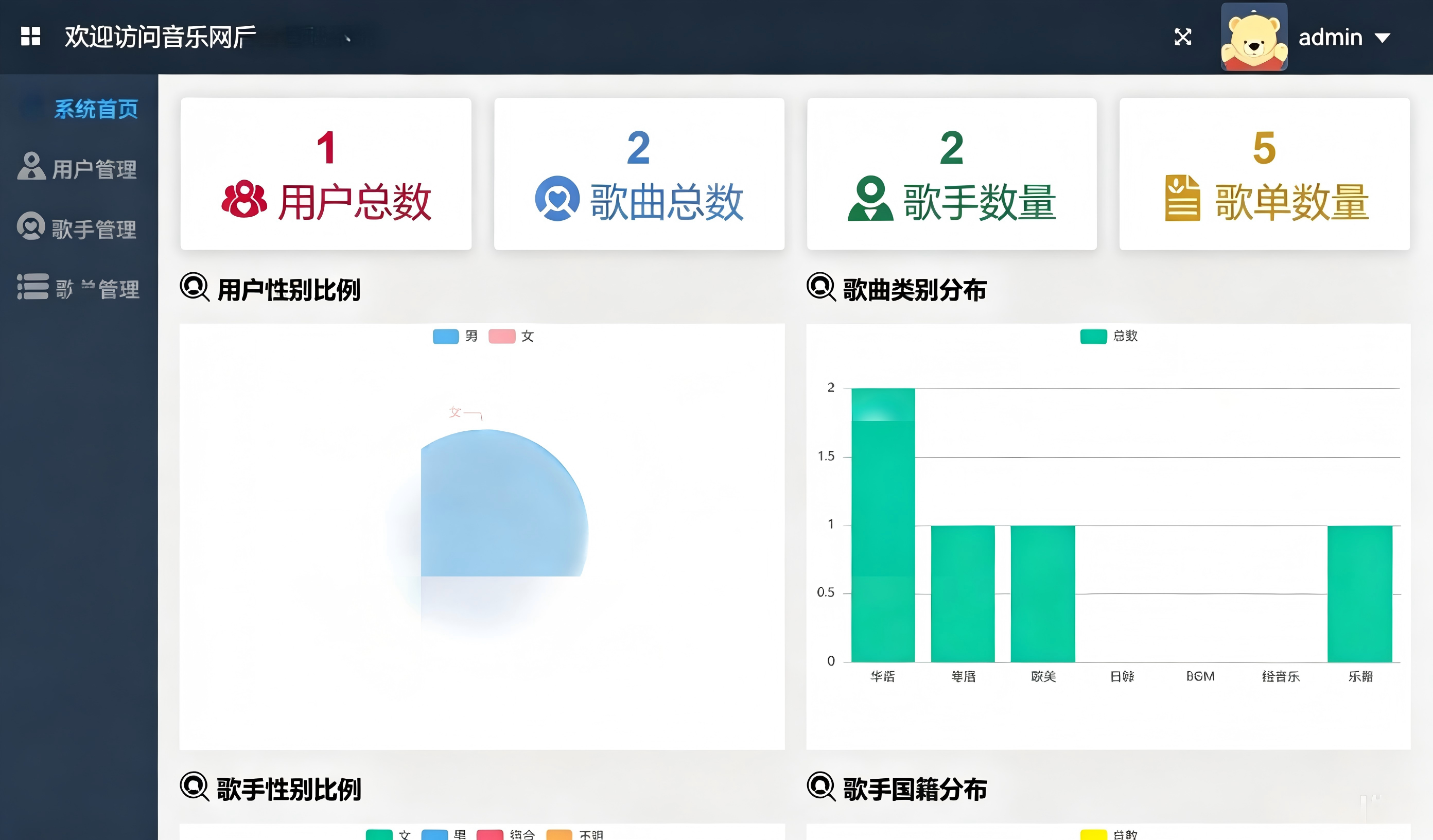Image resolution: width=1433 pixels, height=840 pixels.
Task: Click the 轻音乐 axis label
Action: pos(1281,676)
